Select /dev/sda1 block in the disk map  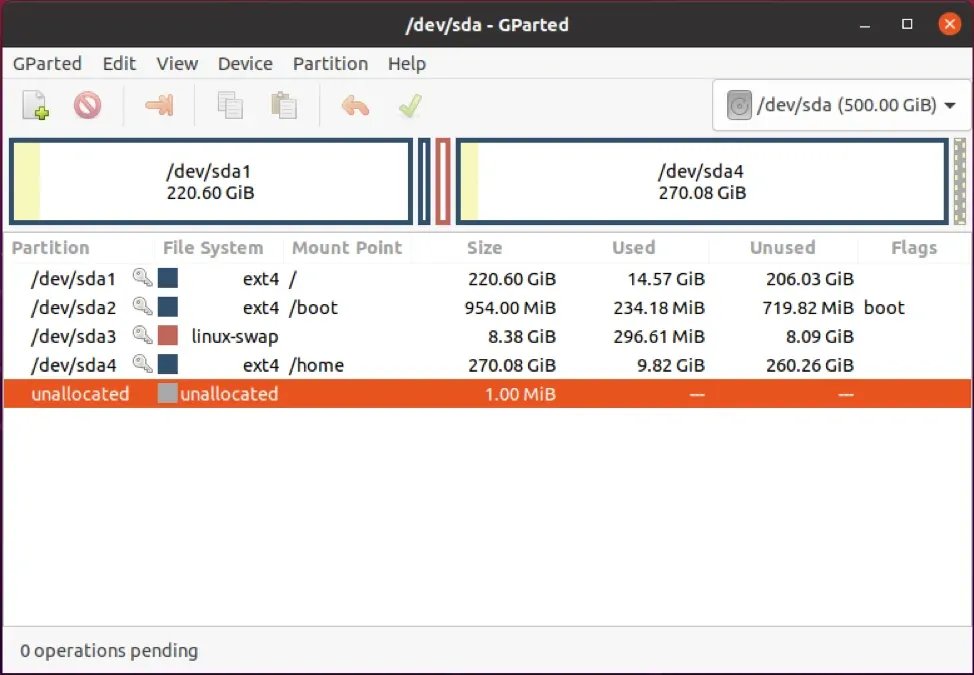(x=211, y=181)
